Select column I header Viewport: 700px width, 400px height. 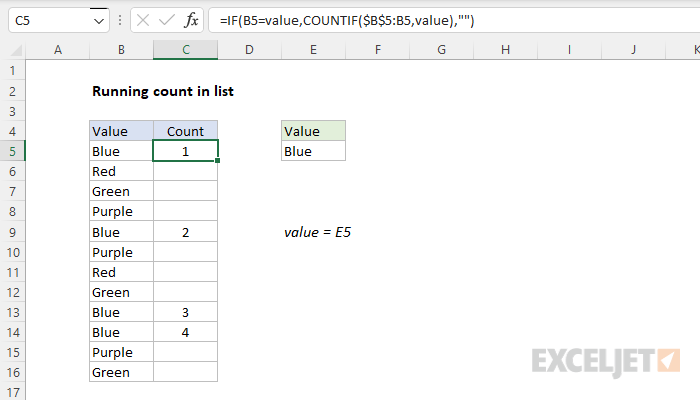point(569,50)
